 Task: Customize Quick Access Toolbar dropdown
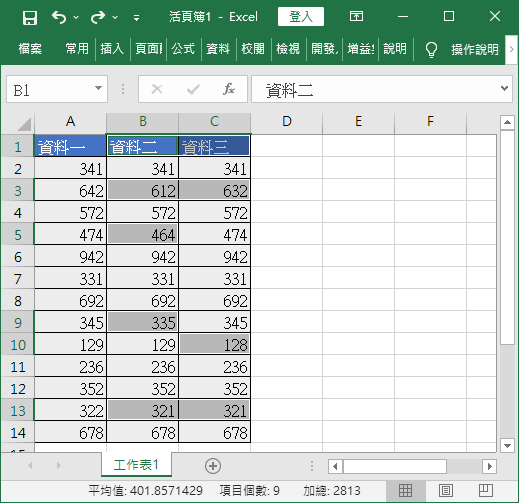(x=136, y=18)
